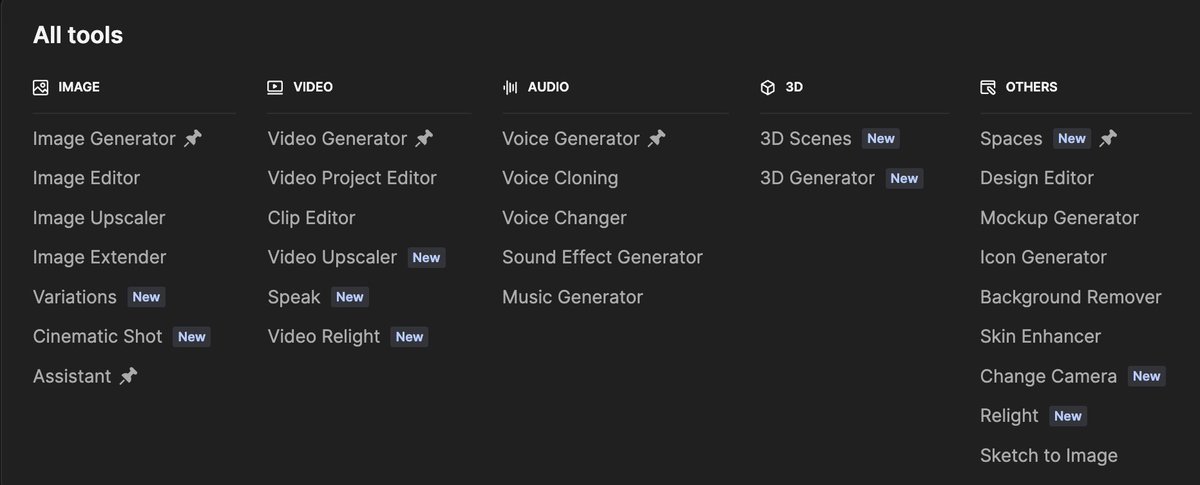Screen dimensions: 1200x485
Task: Click the New badge beside 3D Scenes
Action: (x=881, y=139)
